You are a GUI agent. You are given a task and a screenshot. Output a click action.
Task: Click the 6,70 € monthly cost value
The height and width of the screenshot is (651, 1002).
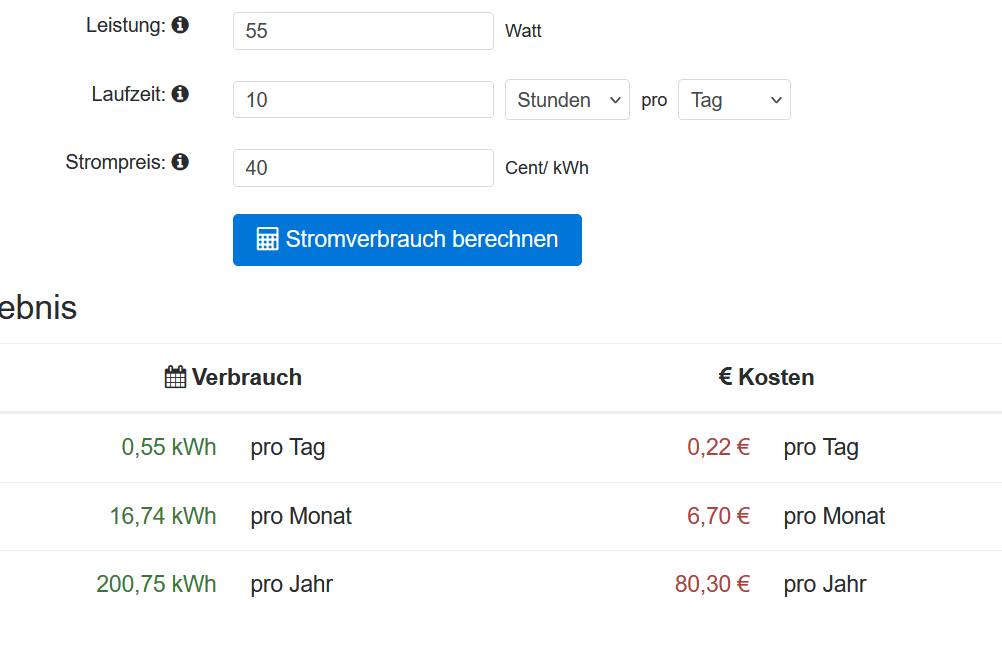(x=718, y=516)
